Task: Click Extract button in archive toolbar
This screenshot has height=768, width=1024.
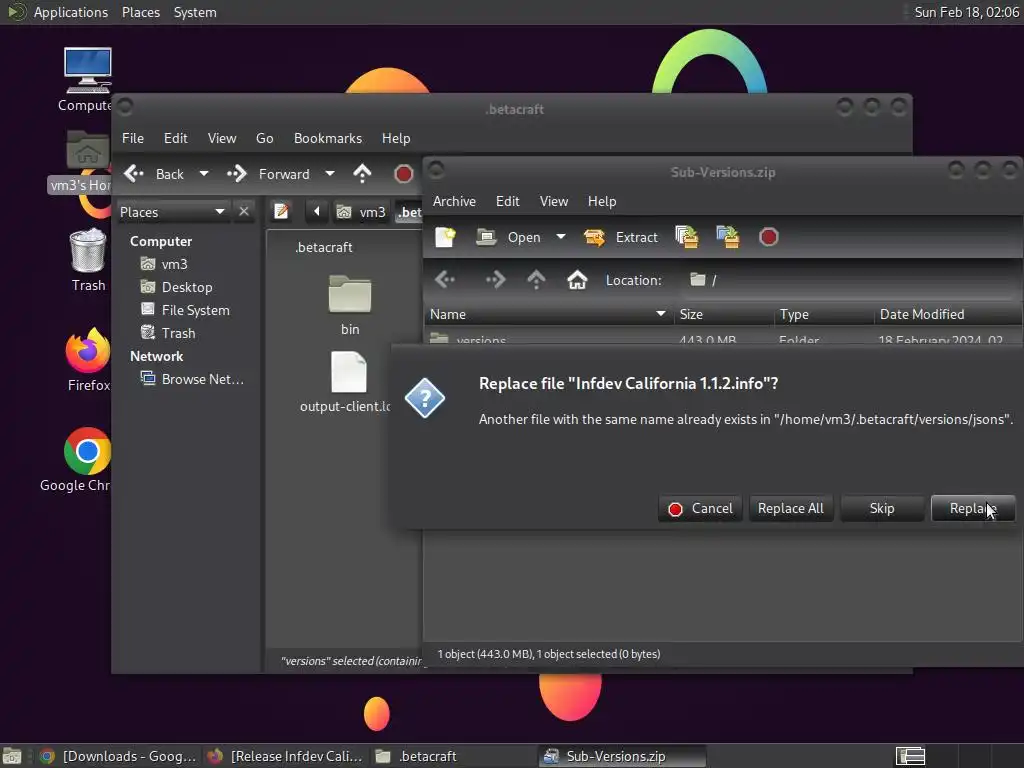Action: pyautogui.click(x=621, y=237)
